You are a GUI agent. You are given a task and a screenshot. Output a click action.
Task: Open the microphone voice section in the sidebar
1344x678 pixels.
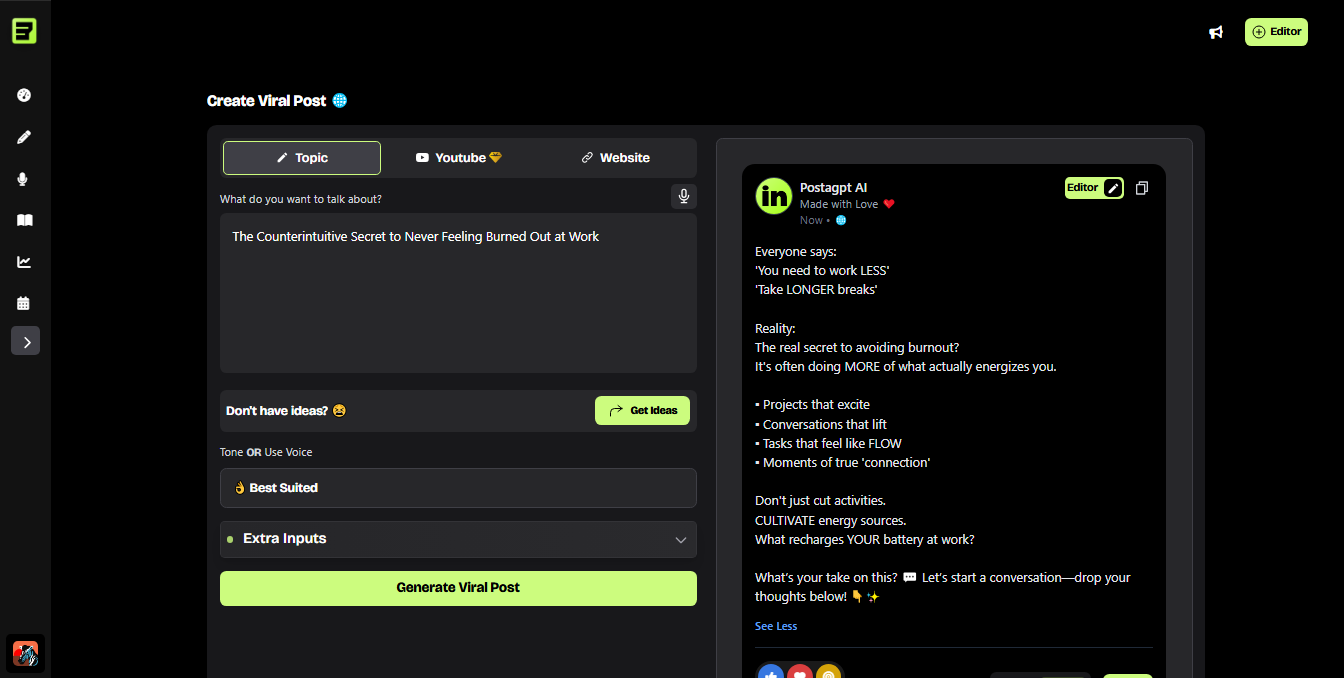point(25,179)
